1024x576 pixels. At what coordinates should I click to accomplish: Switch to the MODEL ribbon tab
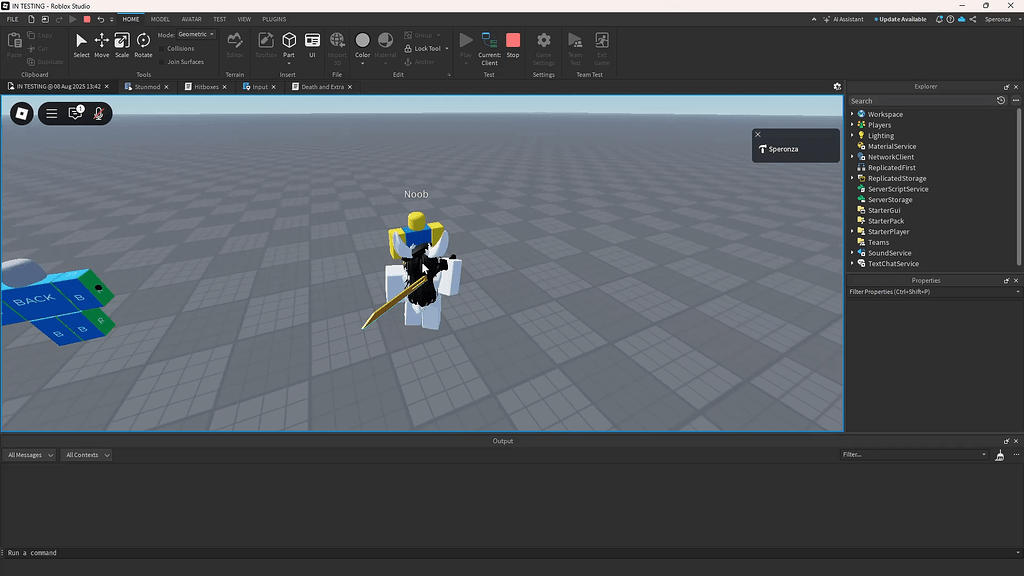(160, 18)
